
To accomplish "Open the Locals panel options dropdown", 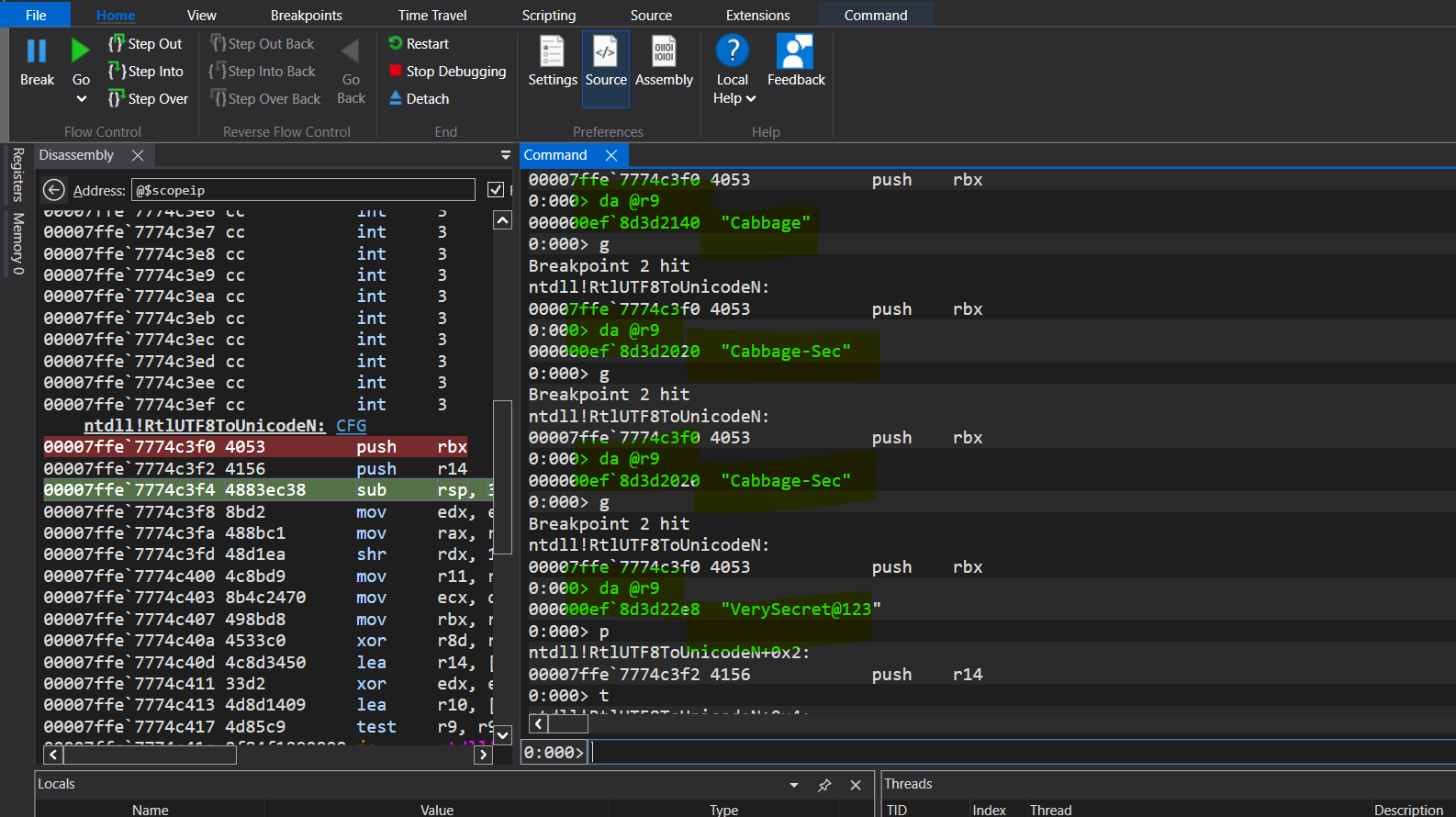I will (794, 785).
